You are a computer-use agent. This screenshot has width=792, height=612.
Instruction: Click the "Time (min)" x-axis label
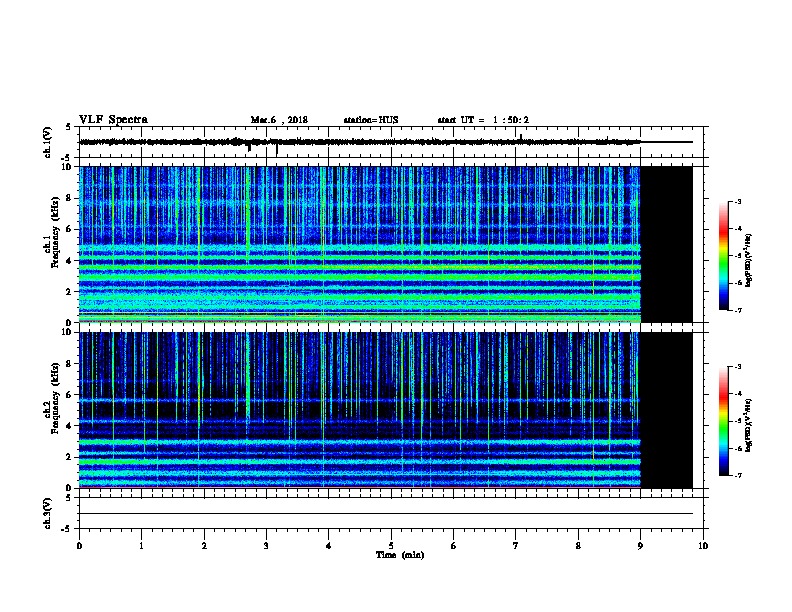pos(400,555)
